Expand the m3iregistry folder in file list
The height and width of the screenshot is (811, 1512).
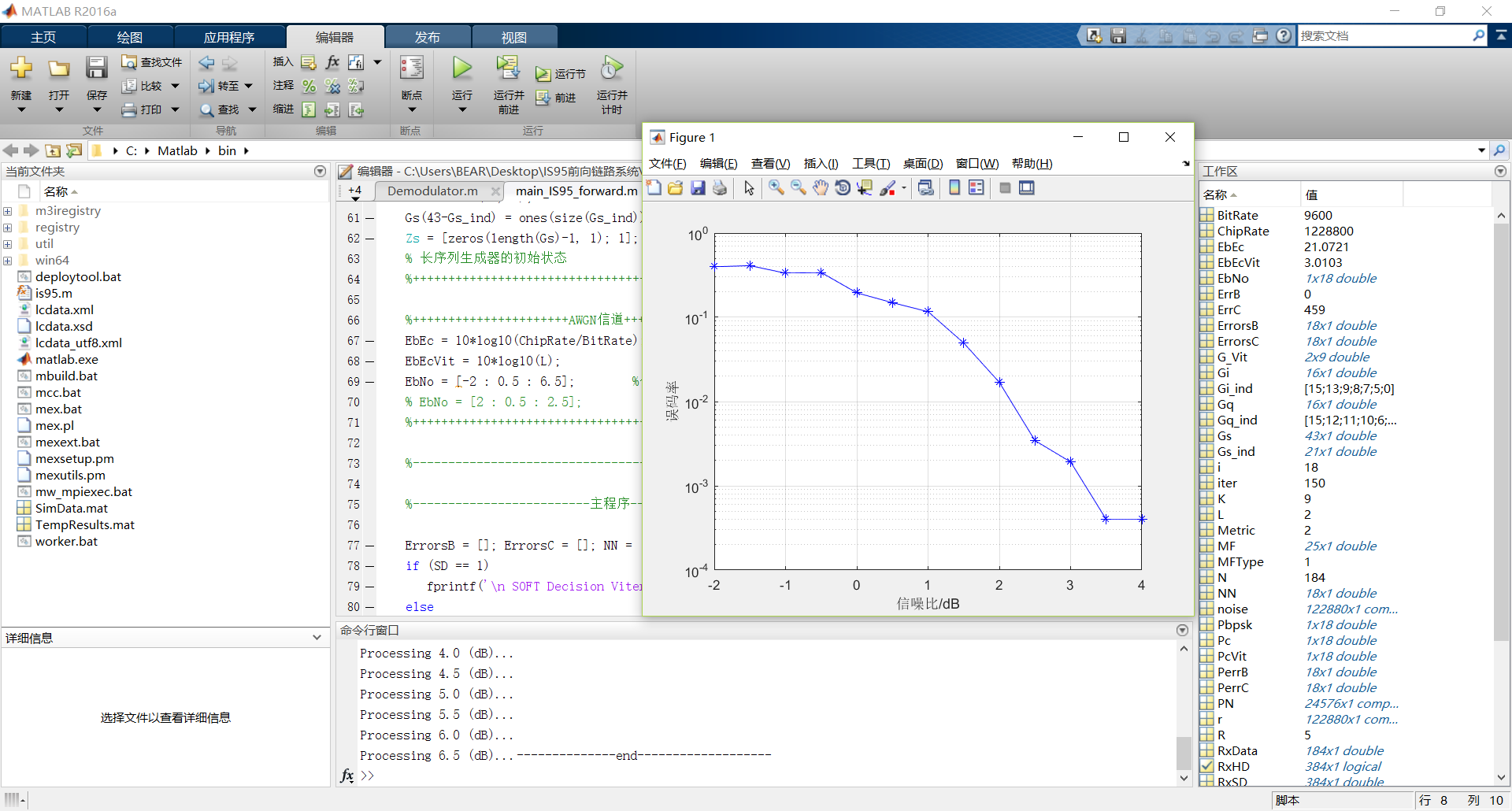click(8, 211)
